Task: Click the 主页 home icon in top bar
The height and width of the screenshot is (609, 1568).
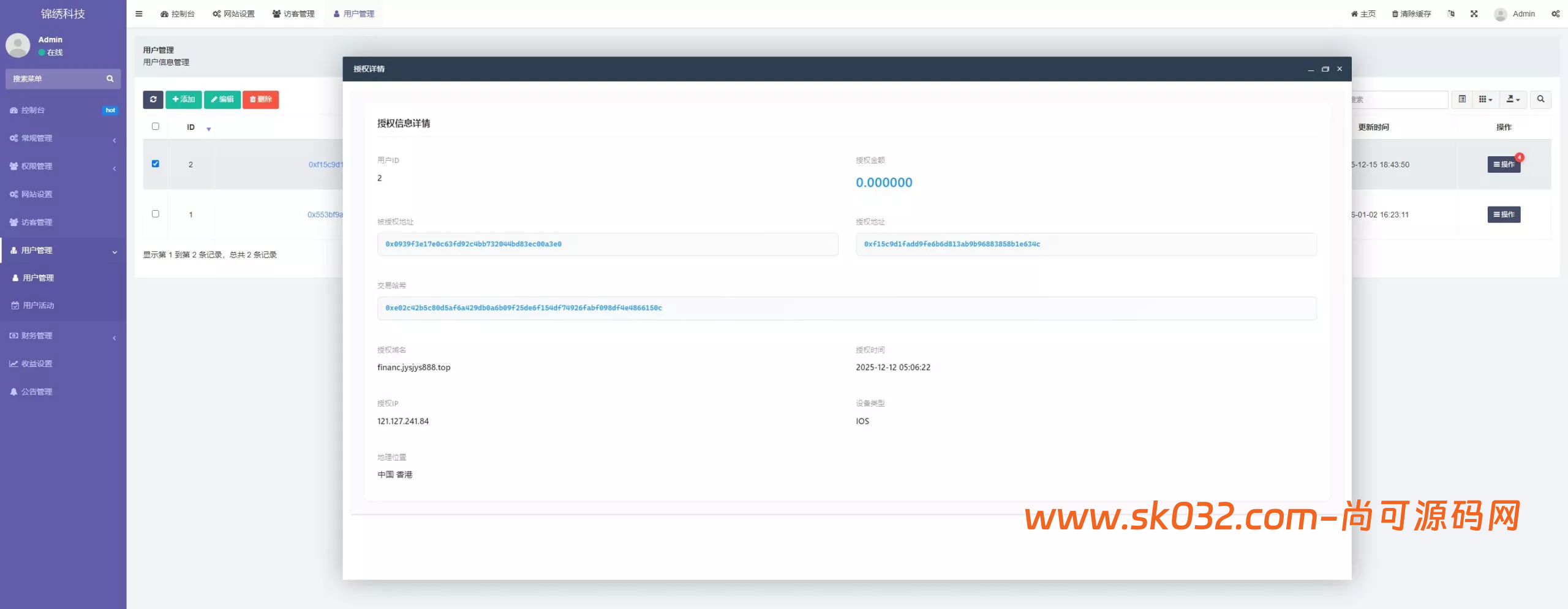Action: (1362, 13)
